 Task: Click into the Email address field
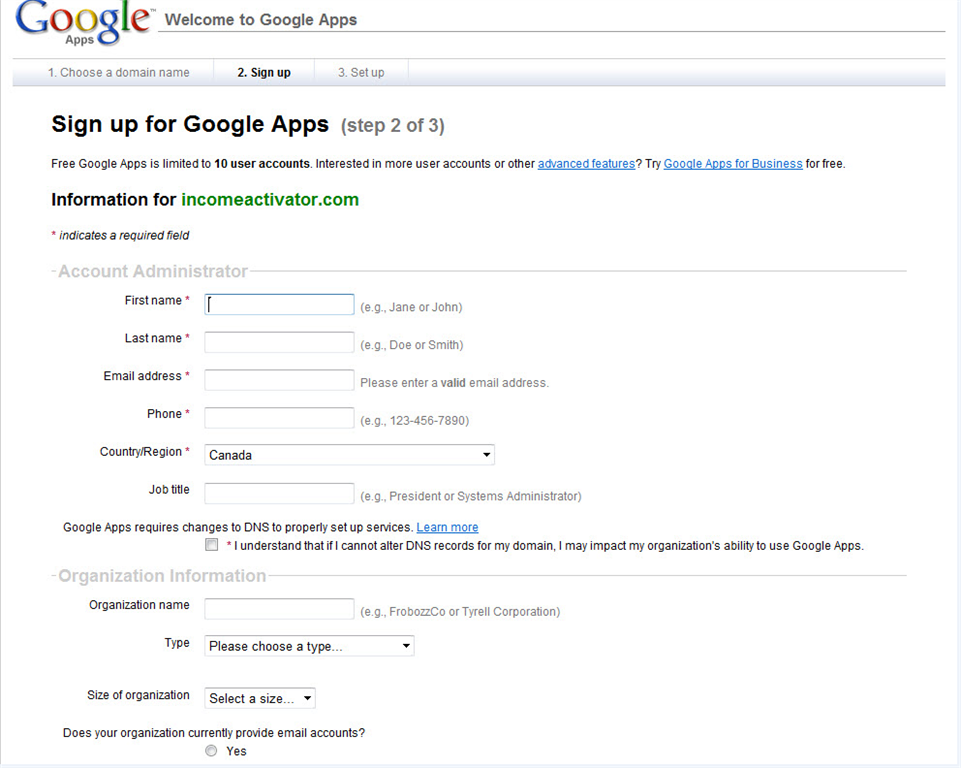tap(279, 380)
